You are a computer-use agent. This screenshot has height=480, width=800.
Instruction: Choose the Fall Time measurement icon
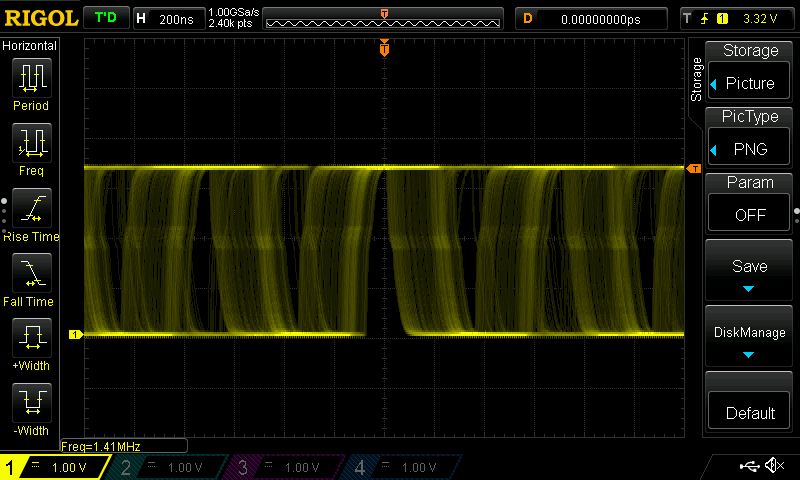click(31, 273)
